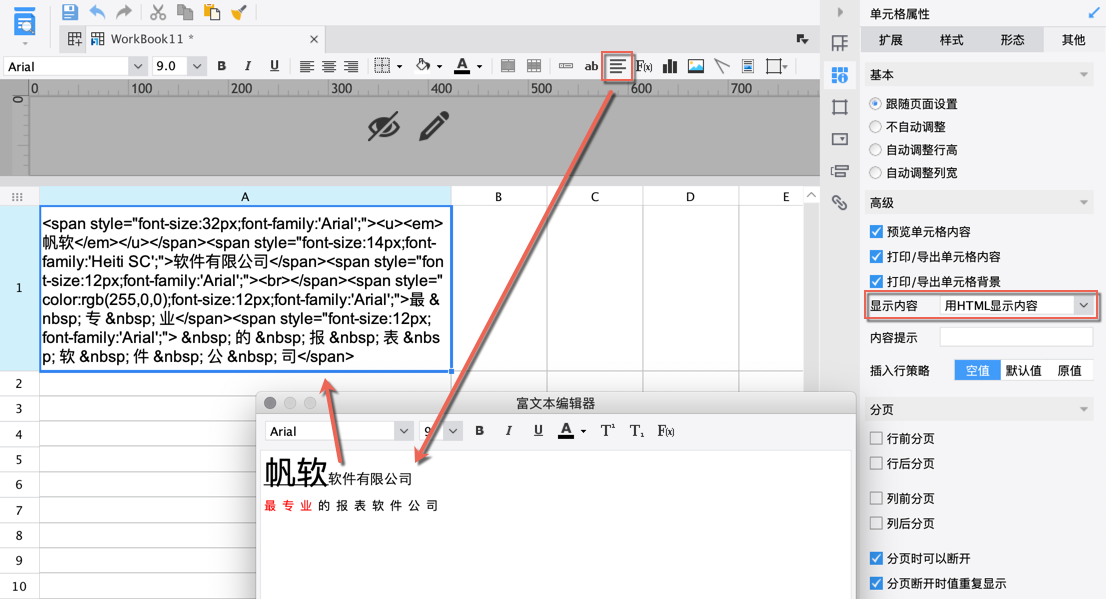Align cell text right

click(x=351, y=66)
